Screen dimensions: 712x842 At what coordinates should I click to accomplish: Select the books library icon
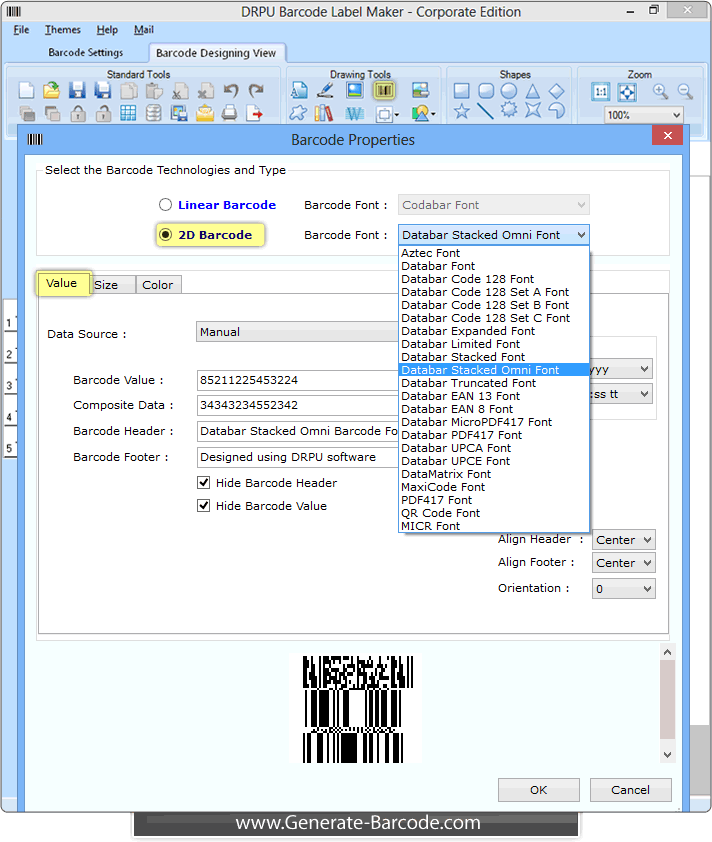[x=323, y=113]
